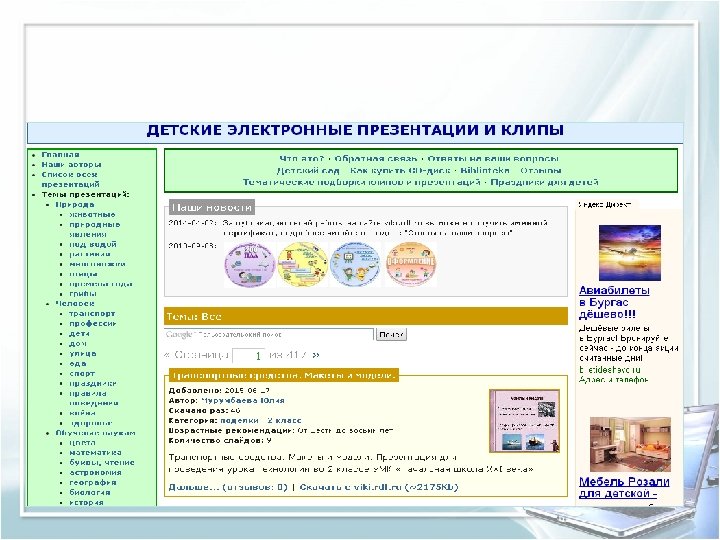
Task: Select спорт subtopic
Action: (82, 373)
